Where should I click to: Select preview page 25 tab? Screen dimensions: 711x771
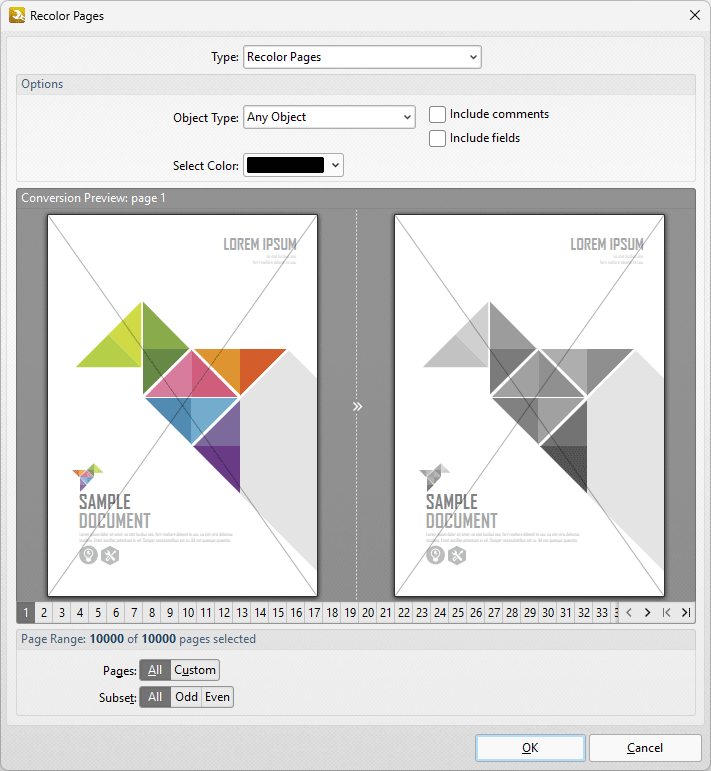pos(458,613)
